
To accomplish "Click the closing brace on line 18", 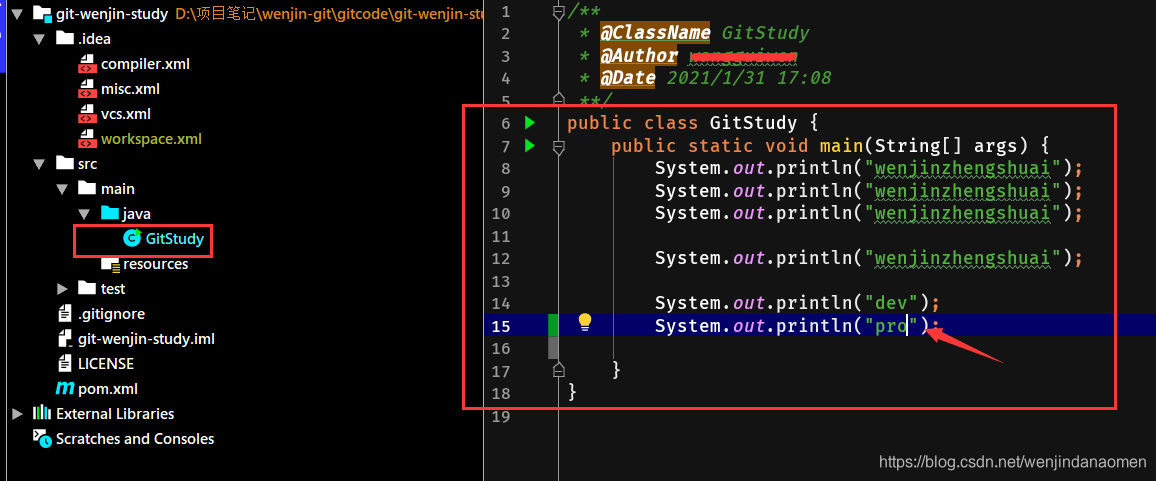I will (x=573, y=392).
